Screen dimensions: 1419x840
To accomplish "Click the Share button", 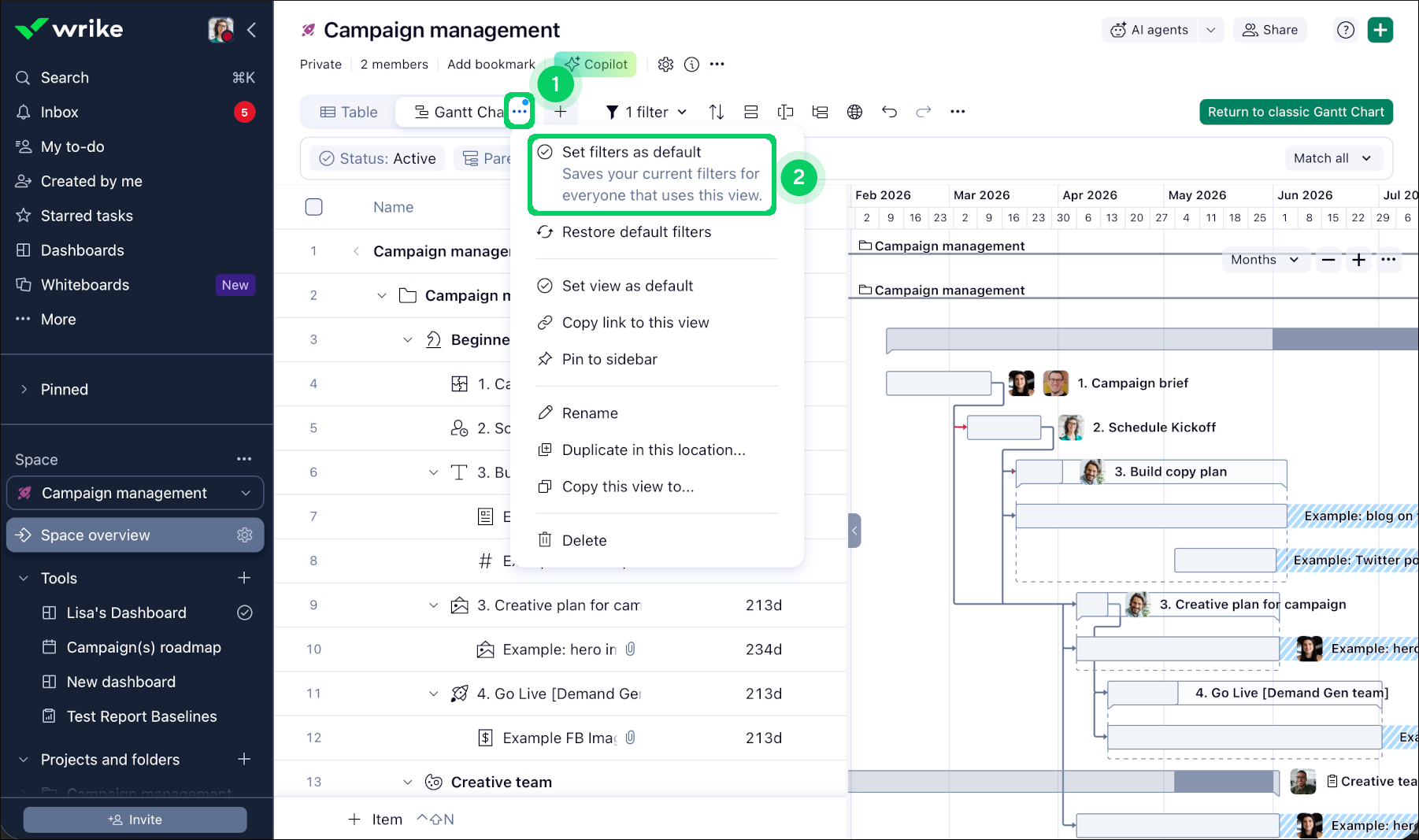I will pyautogui.click(x=1269, y=30).
